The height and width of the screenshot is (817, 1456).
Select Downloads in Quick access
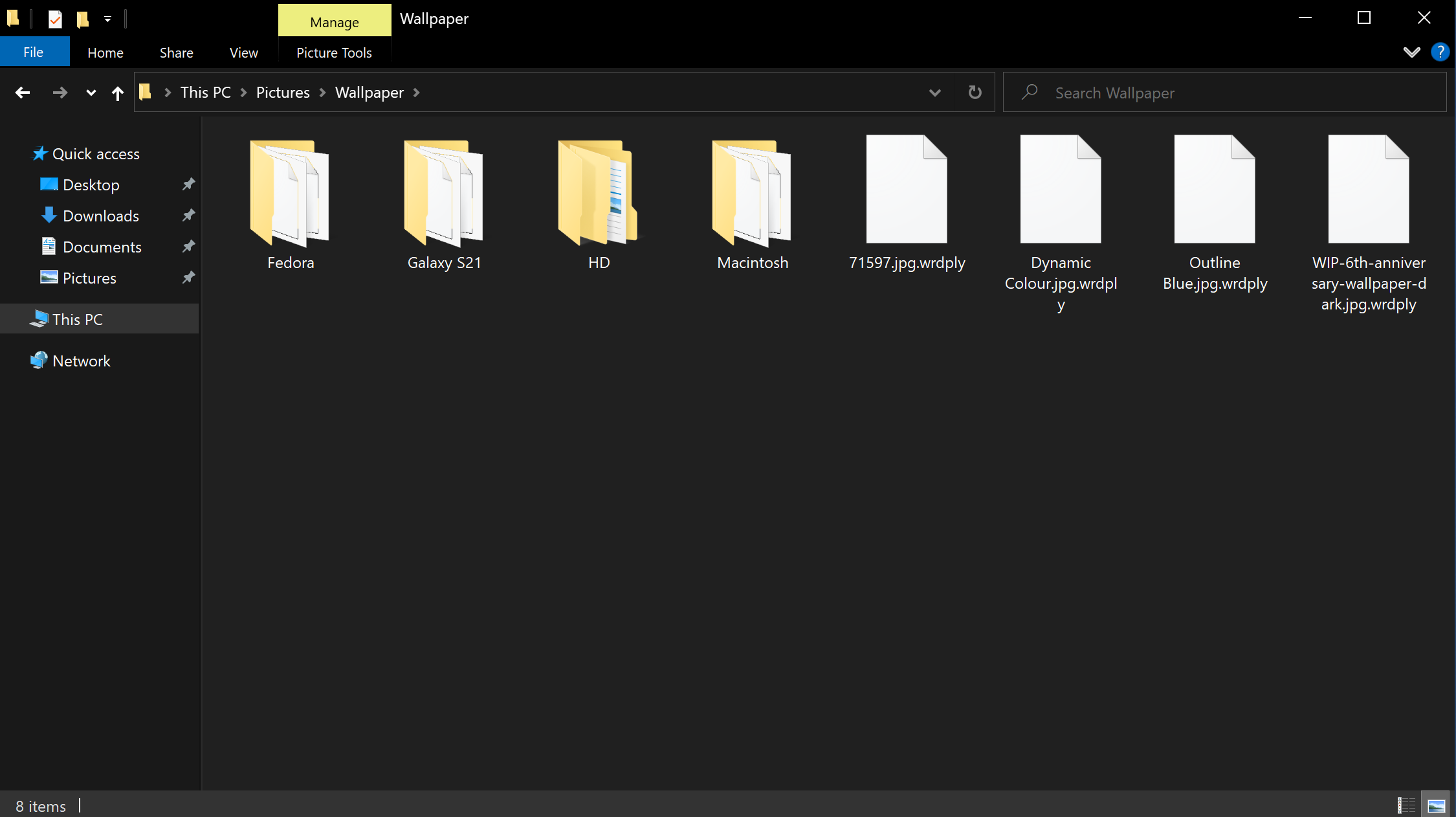[x=100, y=216]
